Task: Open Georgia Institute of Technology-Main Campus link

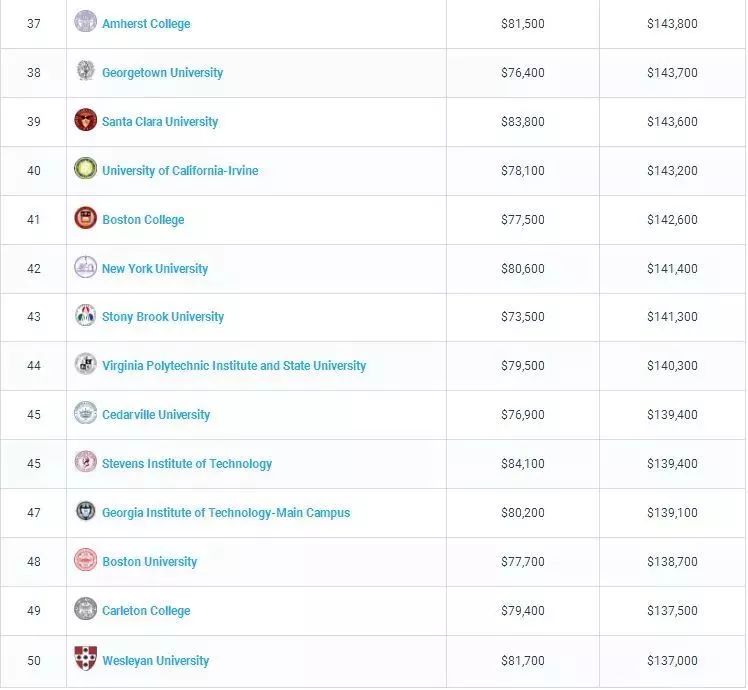Action: (226, 513)
